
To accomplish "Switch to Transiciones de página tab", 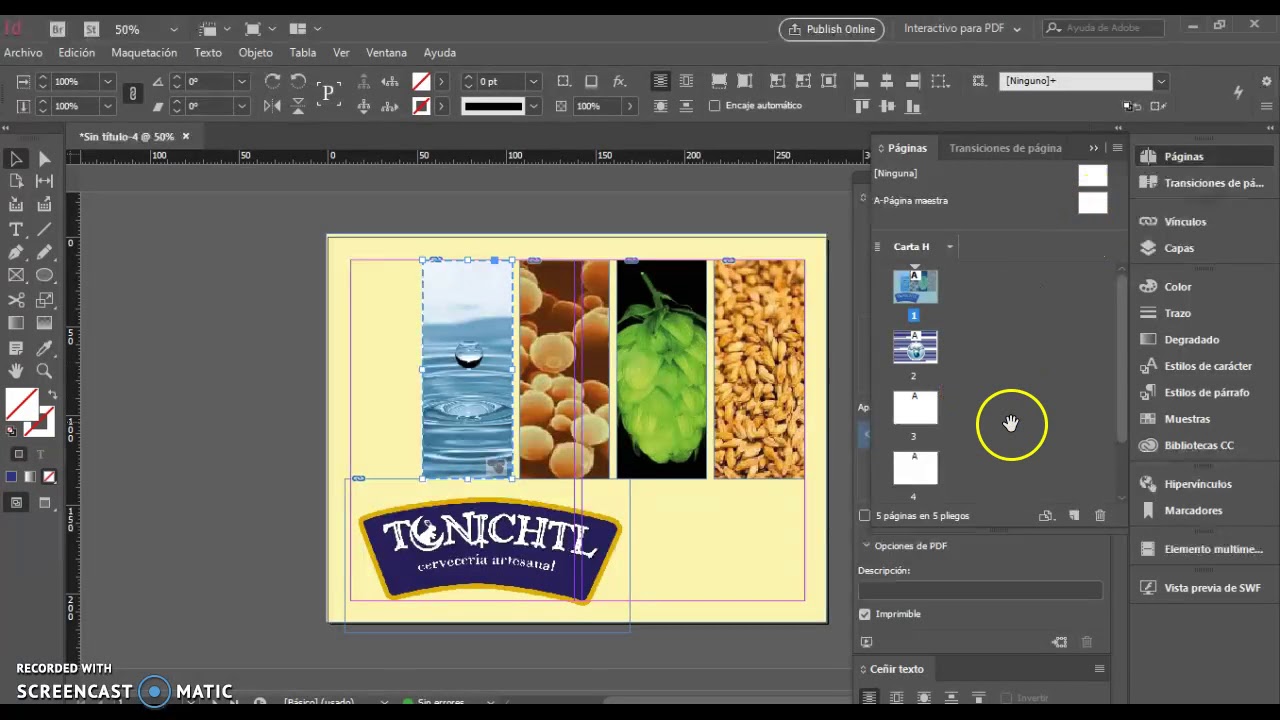I will pyautogui.click(x=1005, y=148).
